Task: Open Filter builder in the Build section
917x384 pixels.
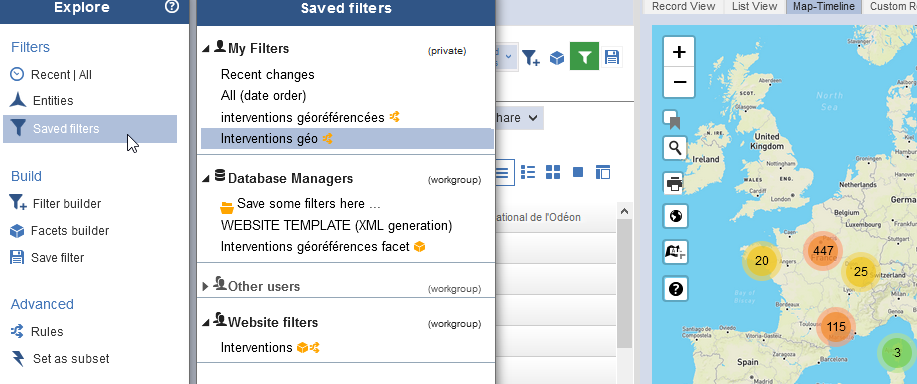Action: coord(67,203)
